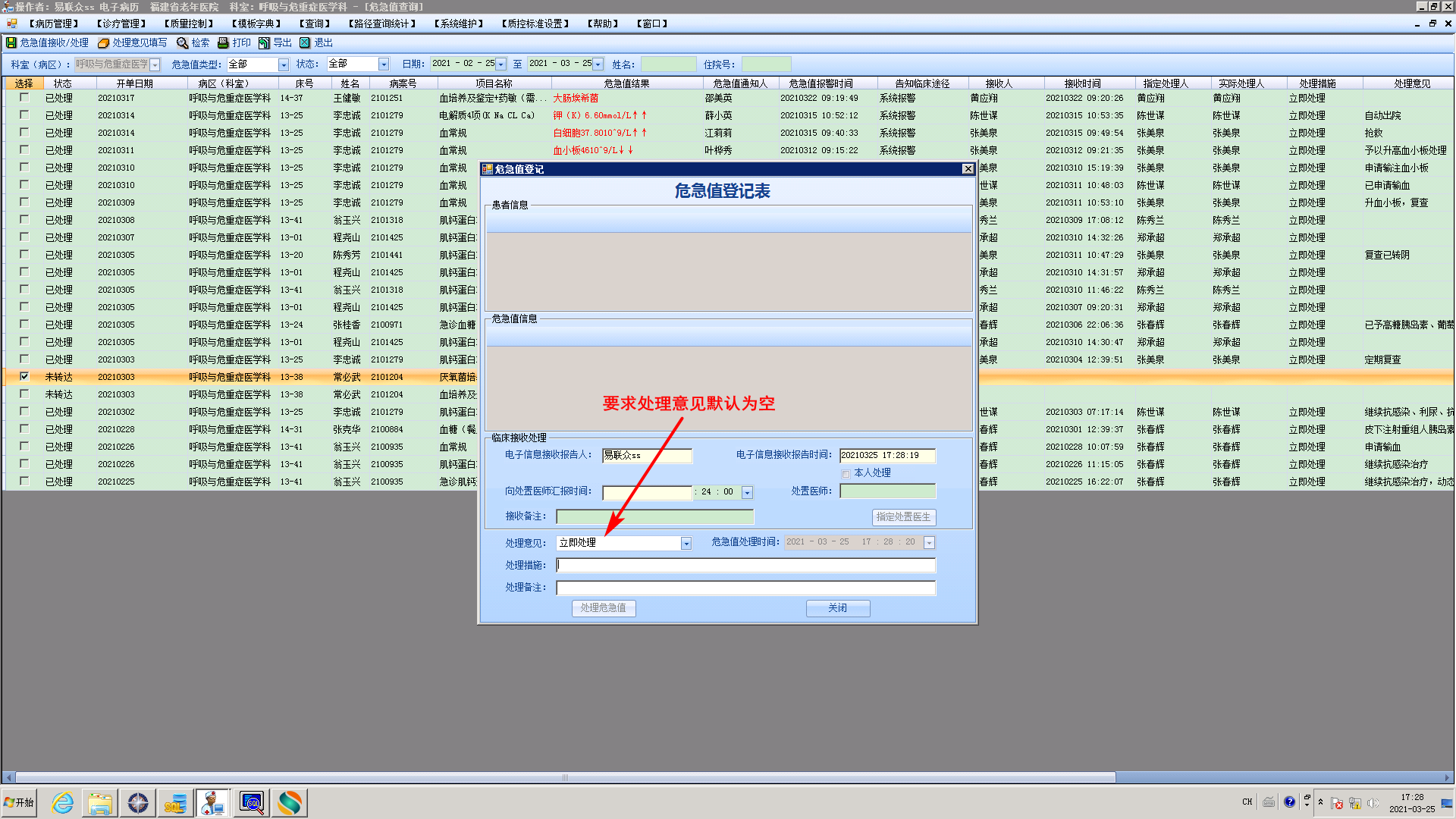Click the 导出 export icon
The height and width of the screenshot is (819, 1456).
coord(264,43)
